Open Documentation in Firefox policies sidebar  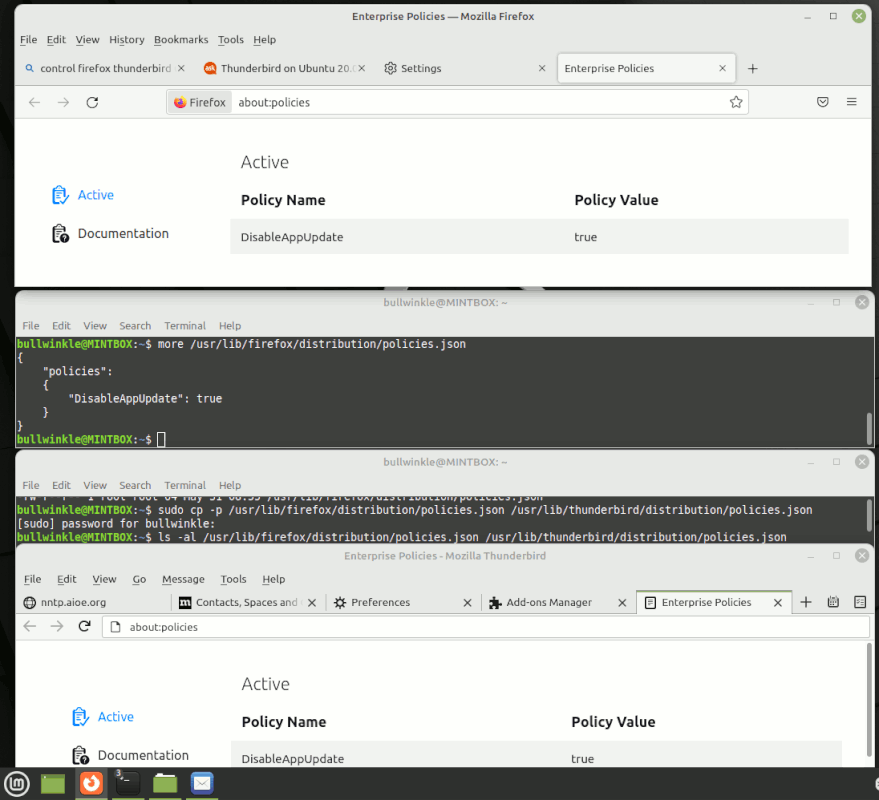110,233
